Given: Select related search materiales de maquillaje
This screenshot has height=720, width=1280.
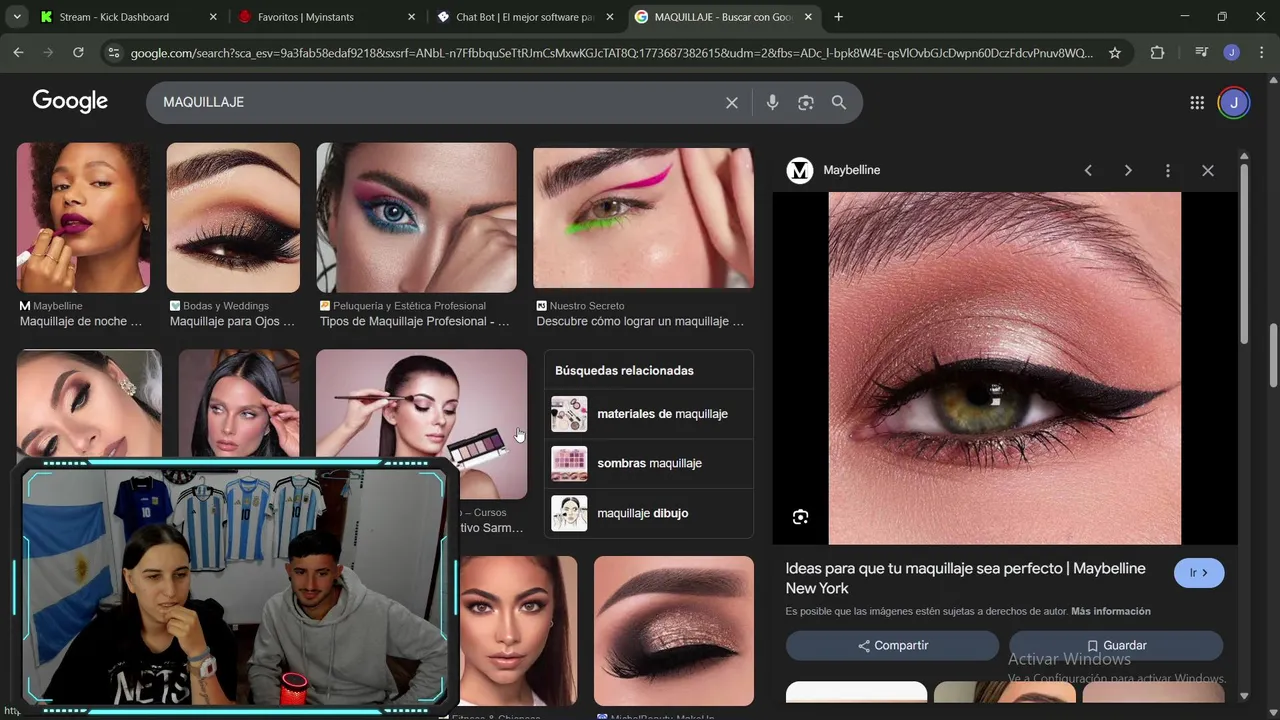Looking at the screenshot, I should tap(648, 414).
